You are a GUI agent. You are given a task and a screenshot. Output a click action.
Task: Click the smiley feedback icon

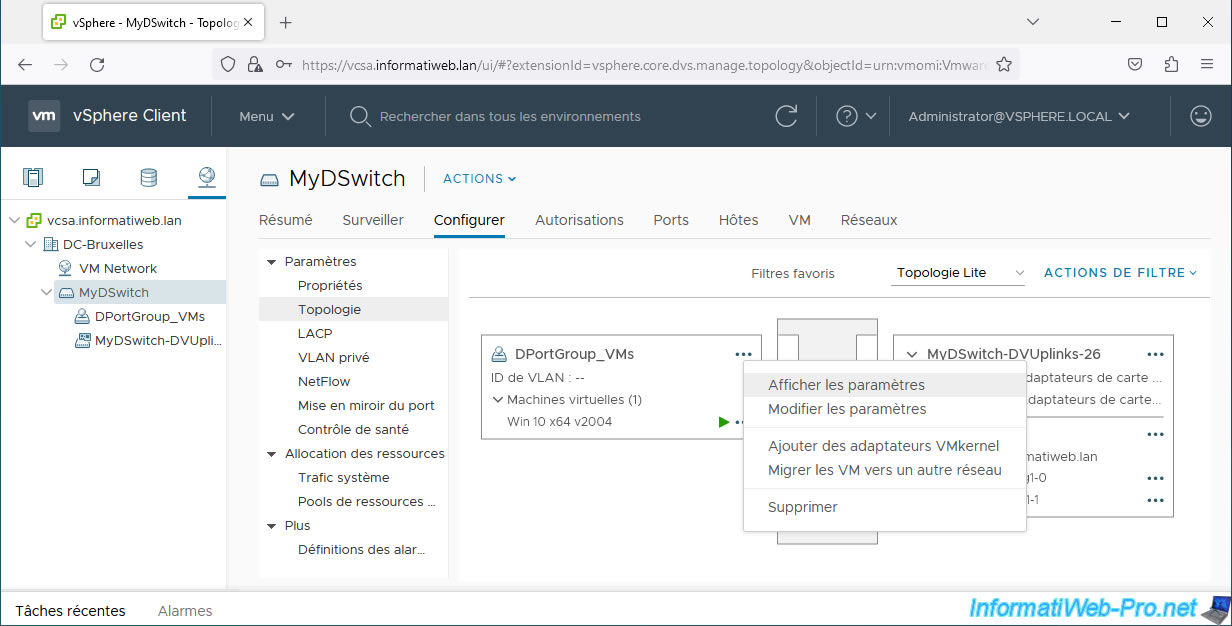[1200, 116]
